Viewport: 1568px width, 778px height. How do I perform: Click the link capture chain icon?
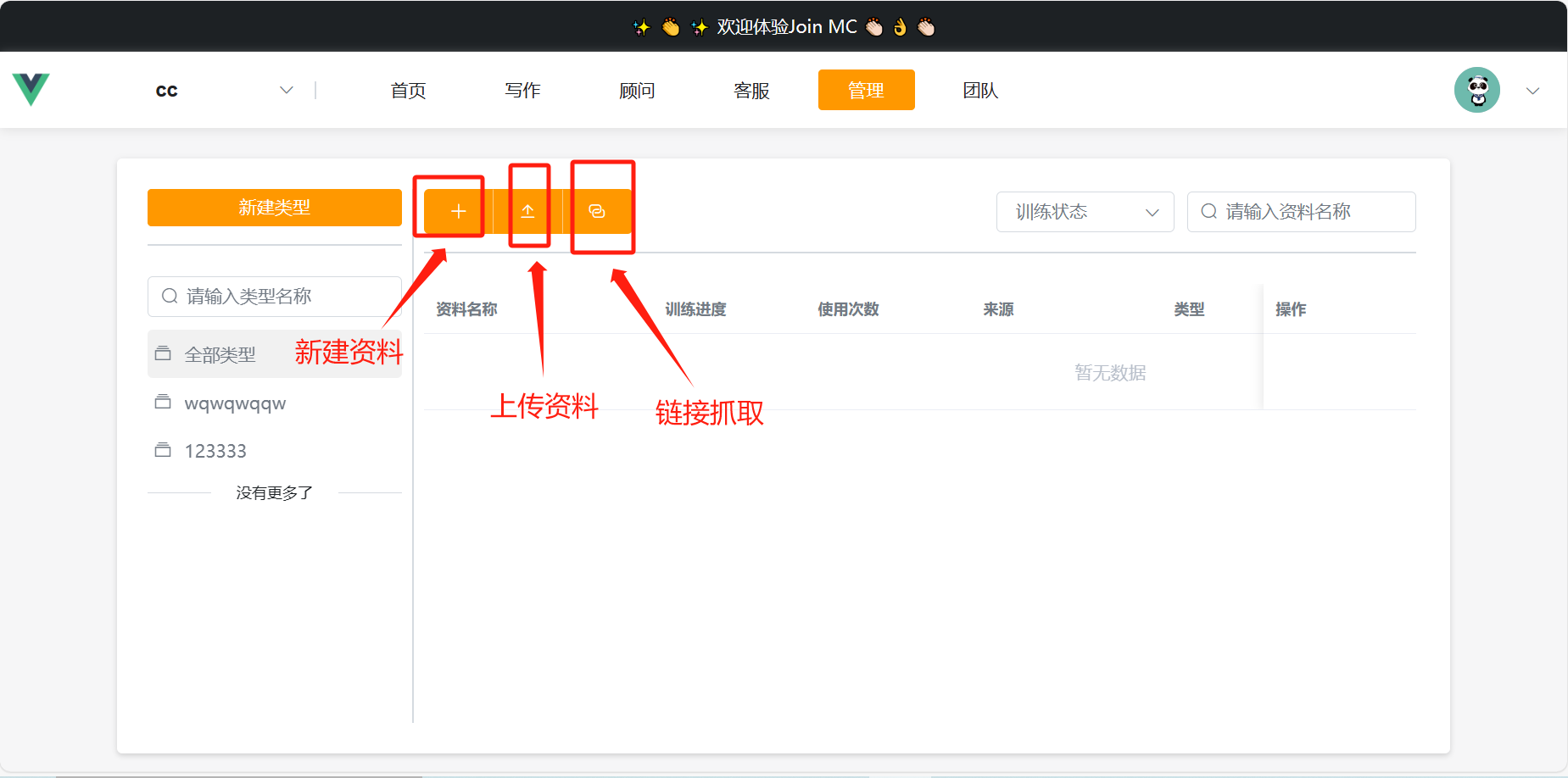point(597,211)
